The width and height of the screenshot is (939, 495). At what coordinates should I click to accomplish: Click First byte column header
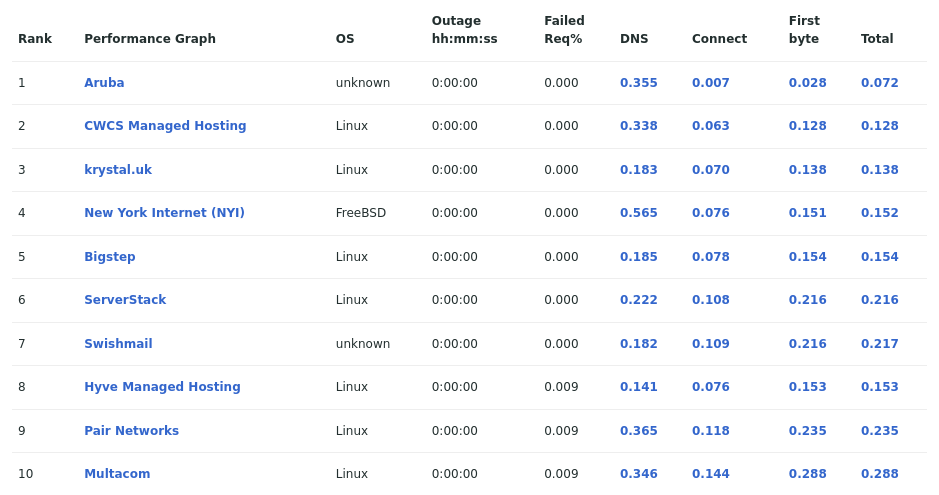pyautogui.click(x=804, y=29)
